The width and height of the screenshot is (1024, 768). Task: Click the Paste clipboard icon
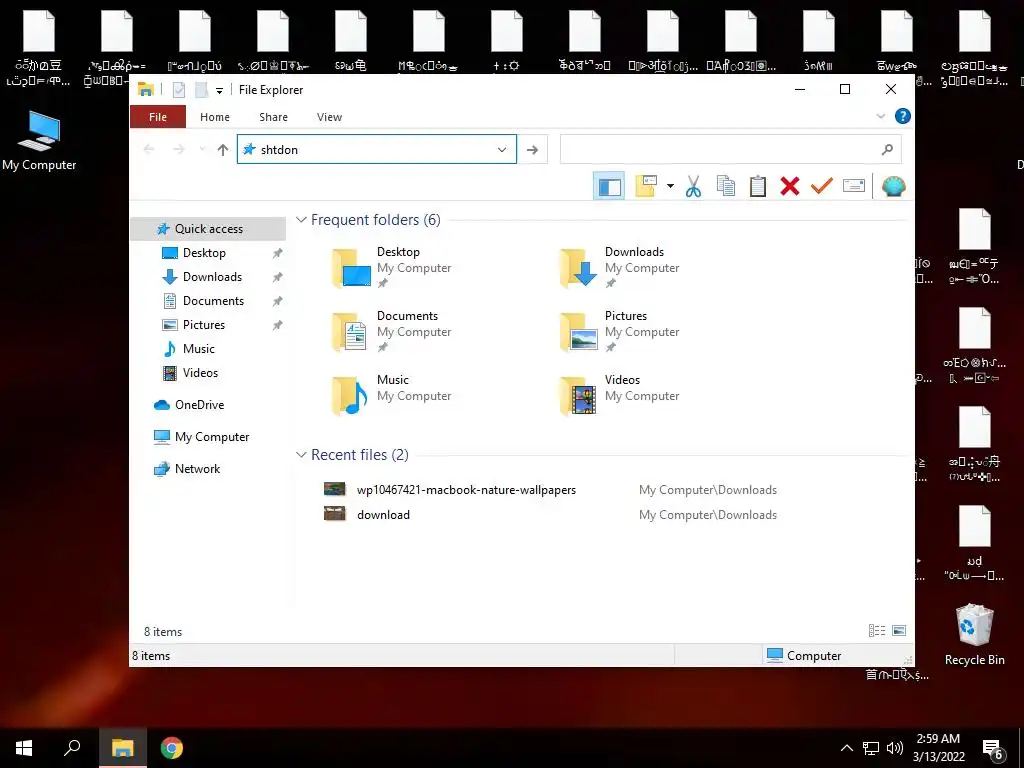pyautogui.click(x=758, y=187)
